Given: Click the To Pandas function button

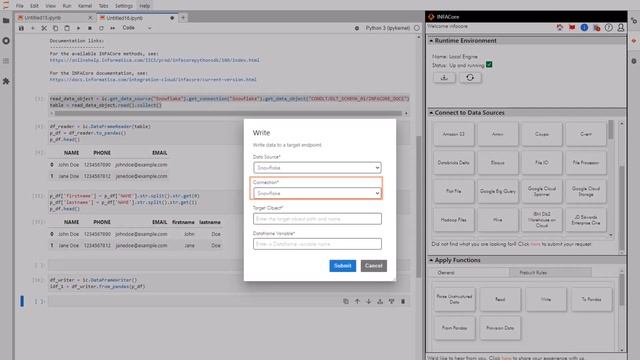Looking at the screenshot, I should point(591,300).
